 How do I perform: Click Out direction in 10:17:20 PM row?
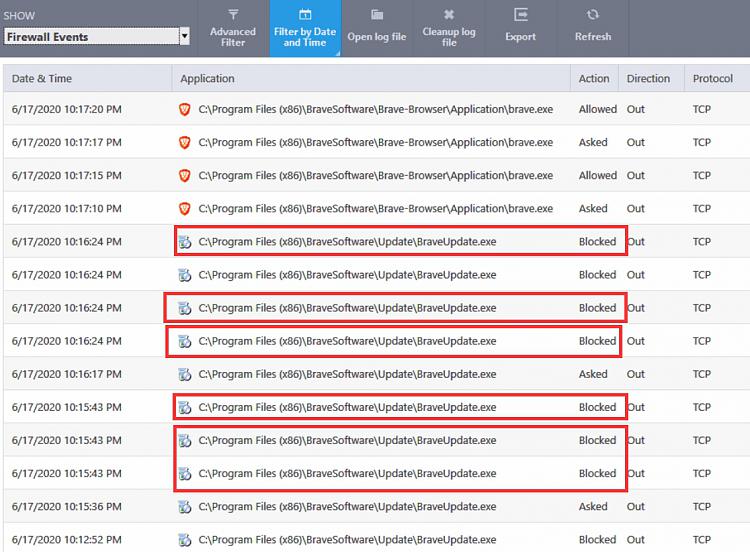(636, 110)
